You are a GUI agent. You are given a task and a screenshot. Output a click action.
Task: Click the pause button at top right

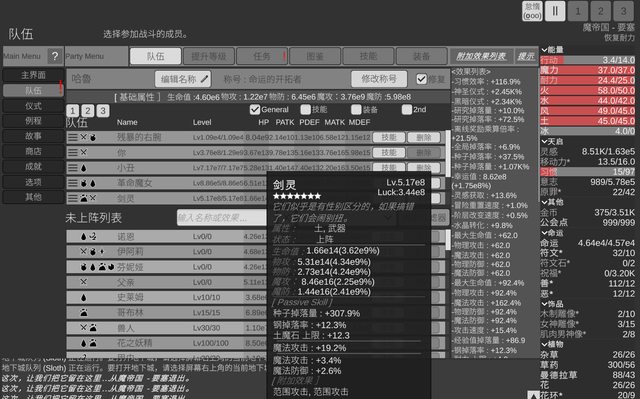[555, 11]
